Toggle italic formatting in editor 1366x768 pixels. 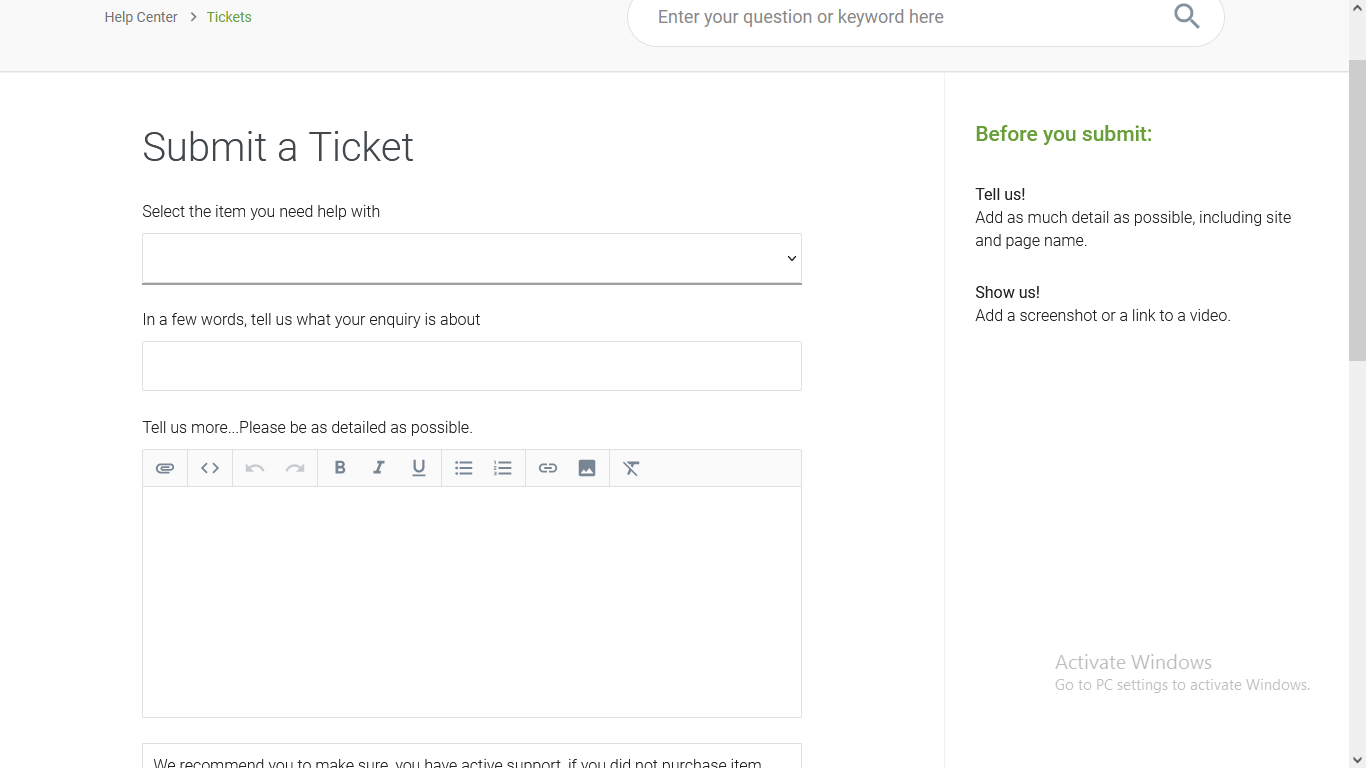tap(379, 468)
